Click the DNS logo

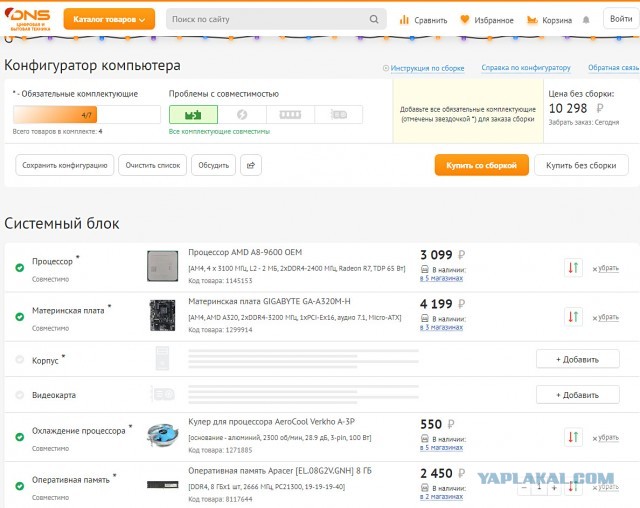[27, 19]
